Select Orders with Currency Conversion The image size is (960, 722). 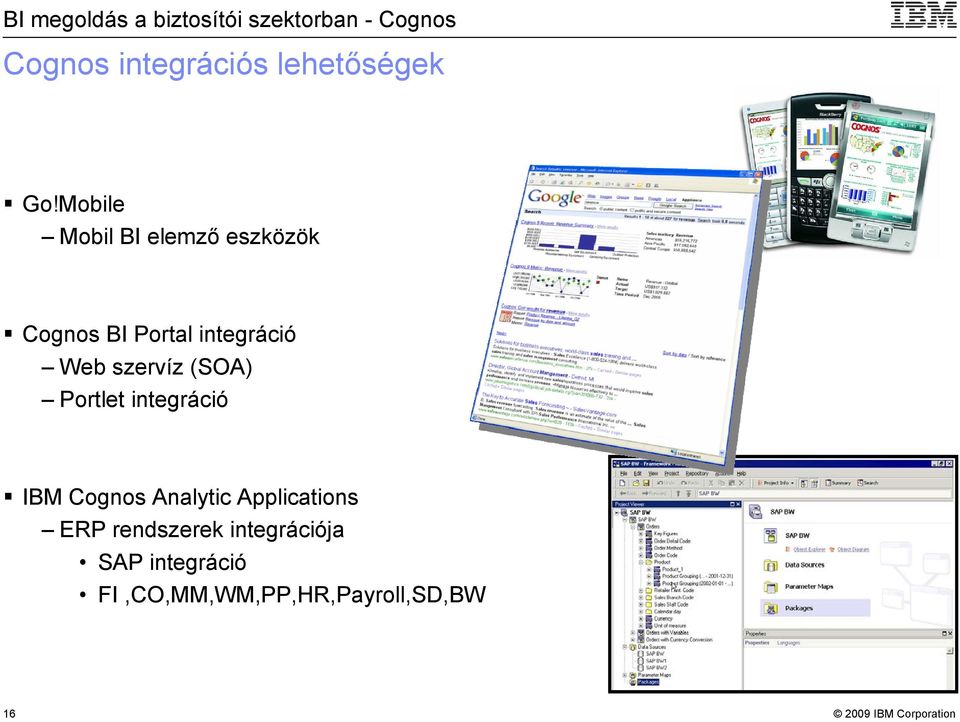(x=679, y=640)
